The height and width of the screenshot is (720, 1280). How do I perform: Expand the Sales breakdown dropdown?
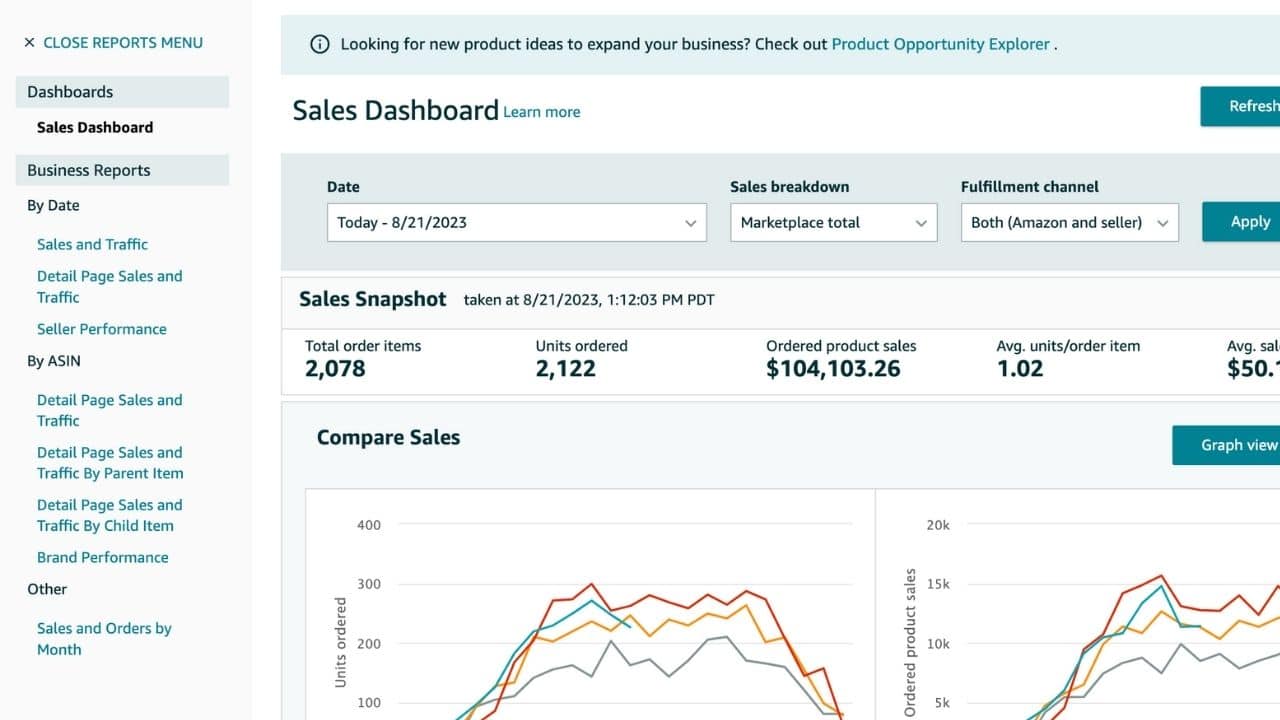[x=833, y=222]
